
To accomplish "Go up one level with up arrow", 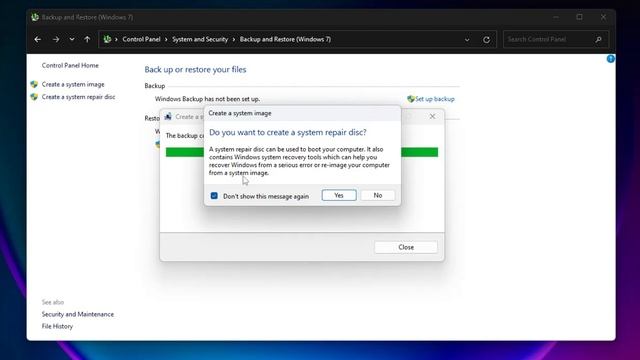I will click(87, 40).
